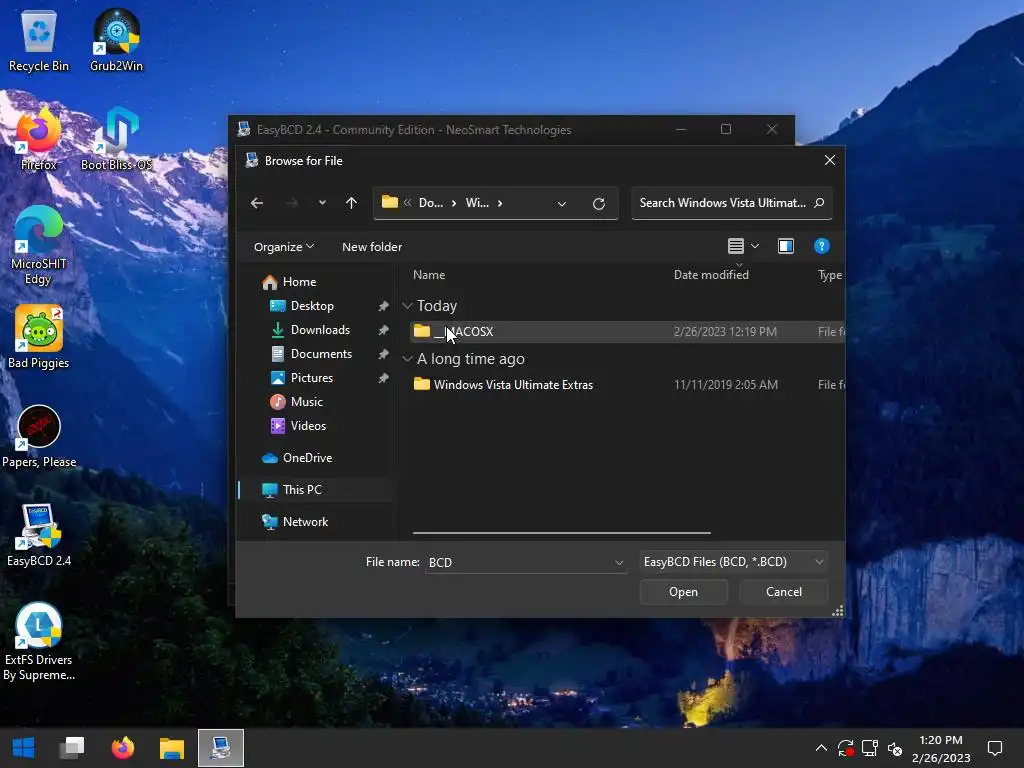Viewport: 1024px width, 768px height.
Task: Collapse the A long time ago group
Action: (x=407, y=359)
